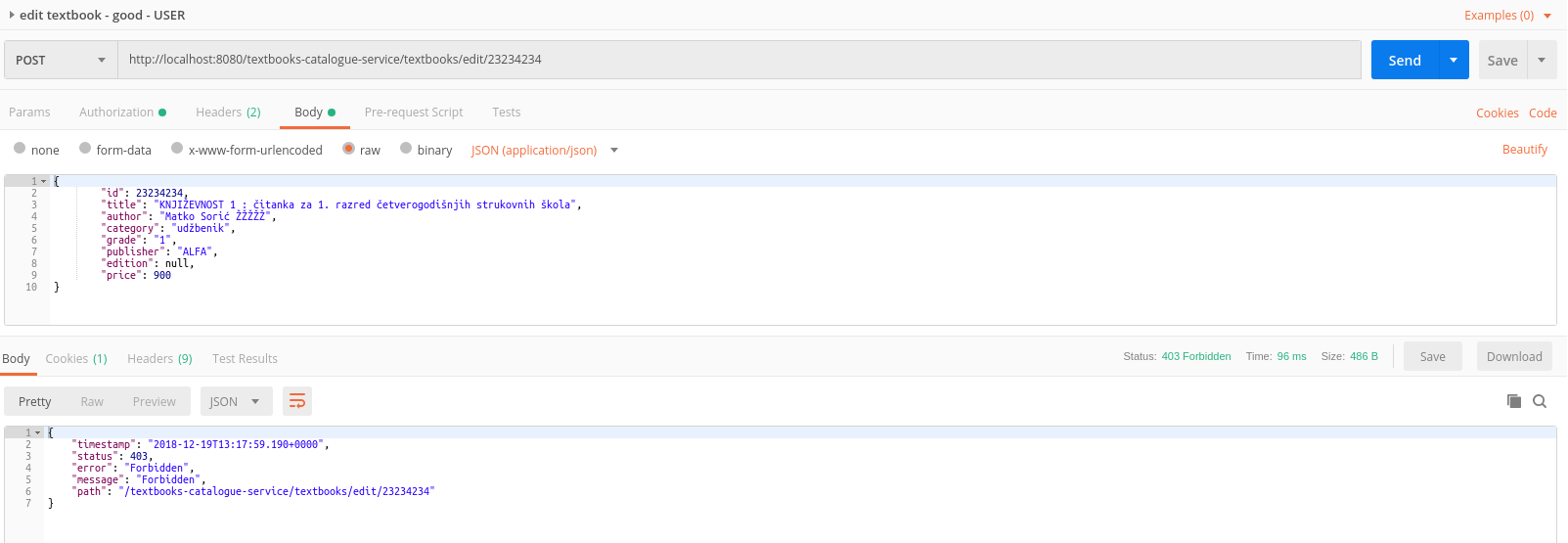
Task: Click the Beautify link
Action: 1525,149
